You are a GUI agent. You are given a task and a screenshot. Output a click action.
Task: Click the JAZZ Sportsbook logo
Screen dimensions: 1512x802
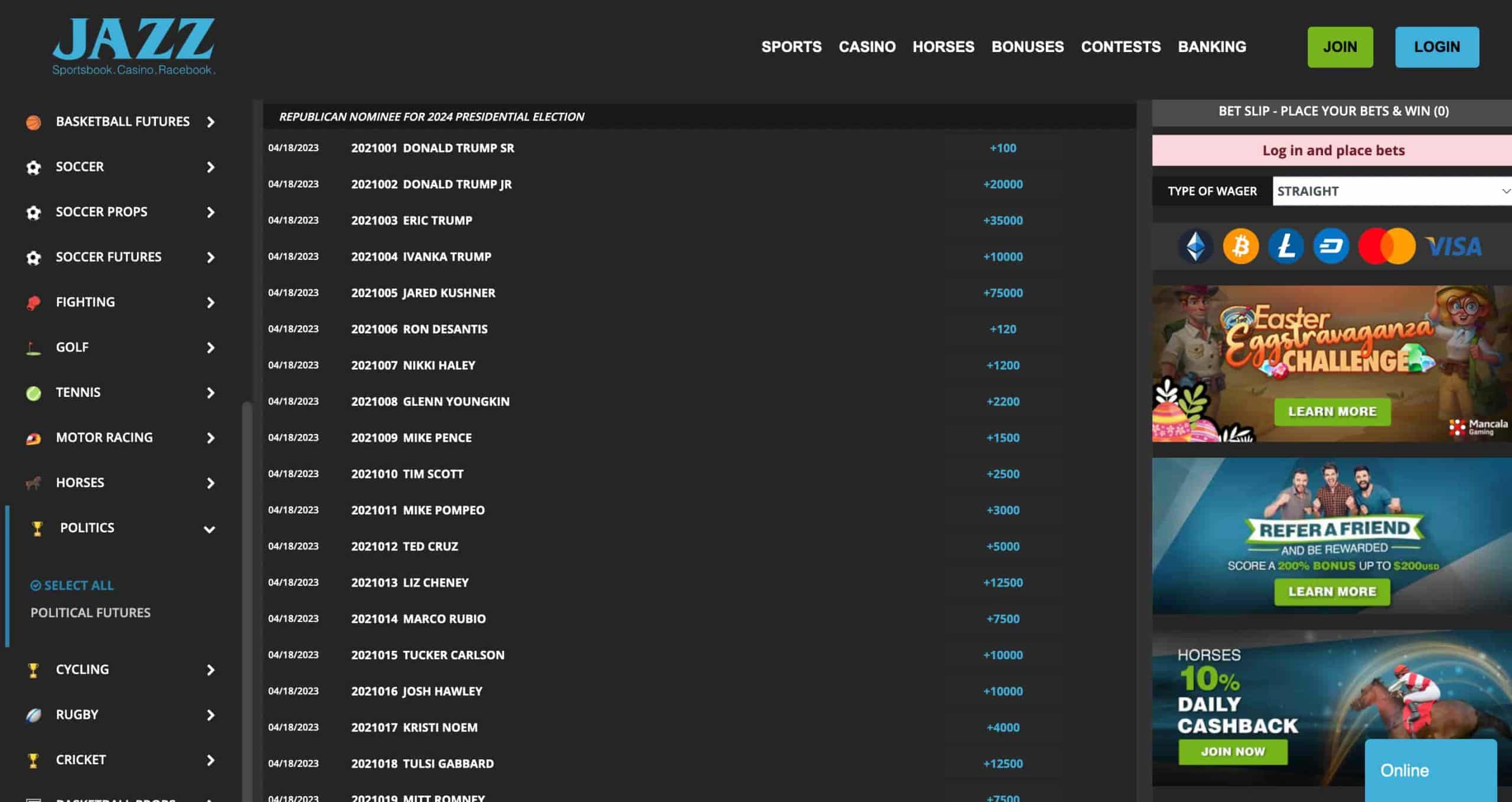click(x=134, y=46)
